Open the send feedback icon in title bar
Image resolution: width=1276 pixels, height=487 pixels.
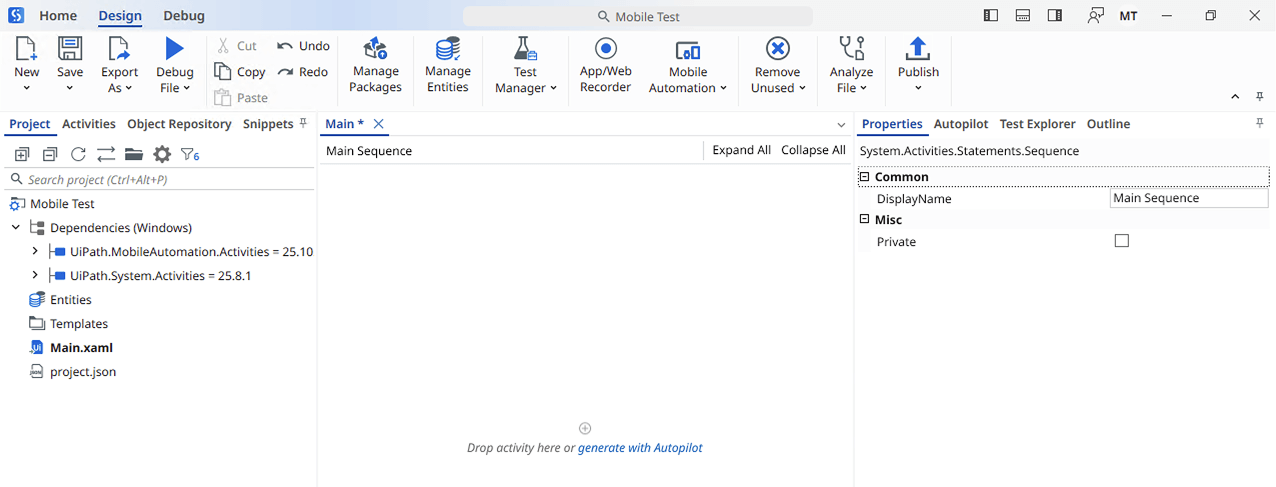[x=1097, y=16]
